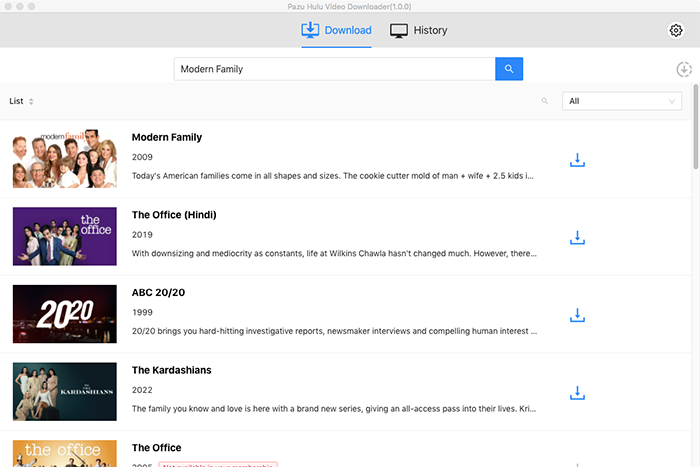
Task: Click the year 2009 text
Action: pyautogui.click(x=142, y=157)
